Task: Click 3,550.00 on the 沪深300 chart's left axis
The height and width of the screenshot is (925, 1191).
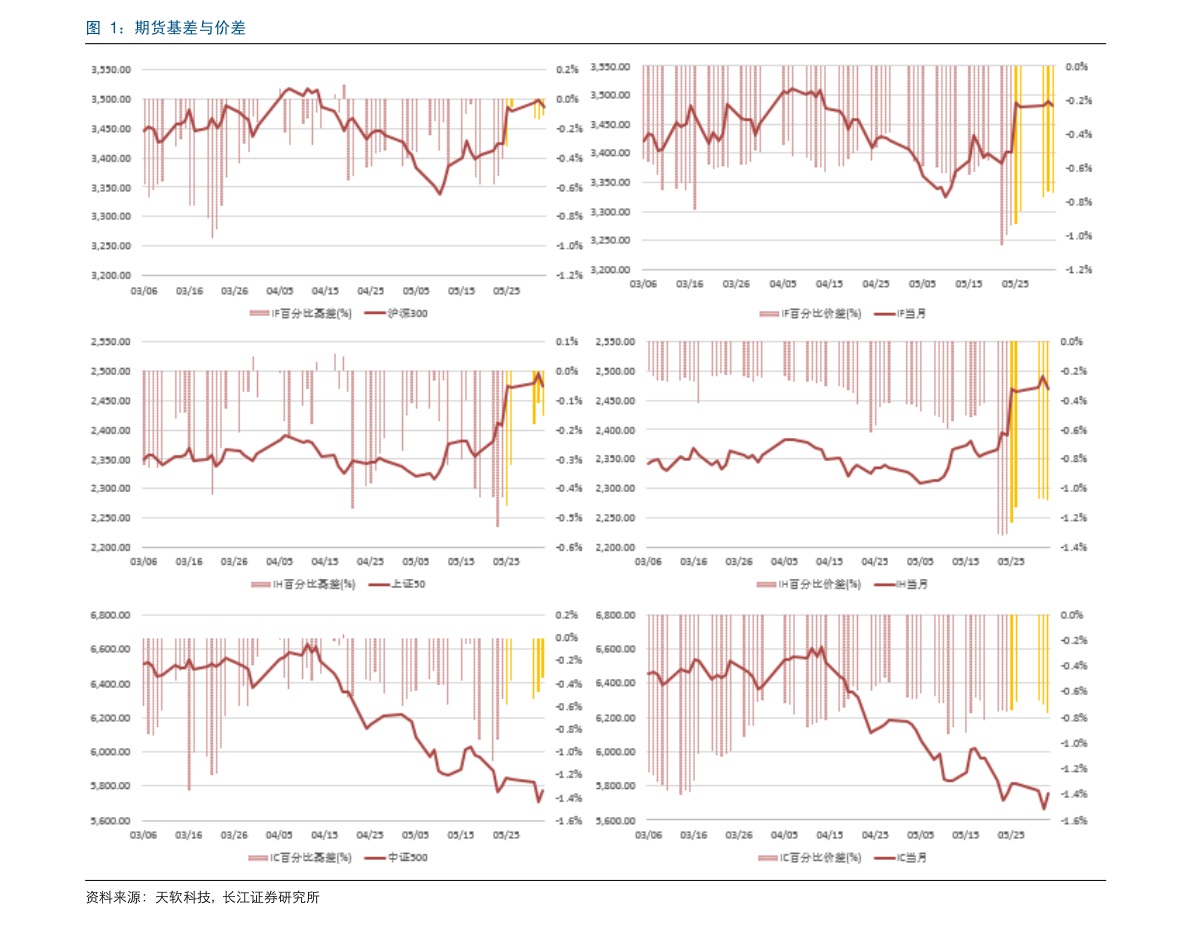Action: (111, 70)
